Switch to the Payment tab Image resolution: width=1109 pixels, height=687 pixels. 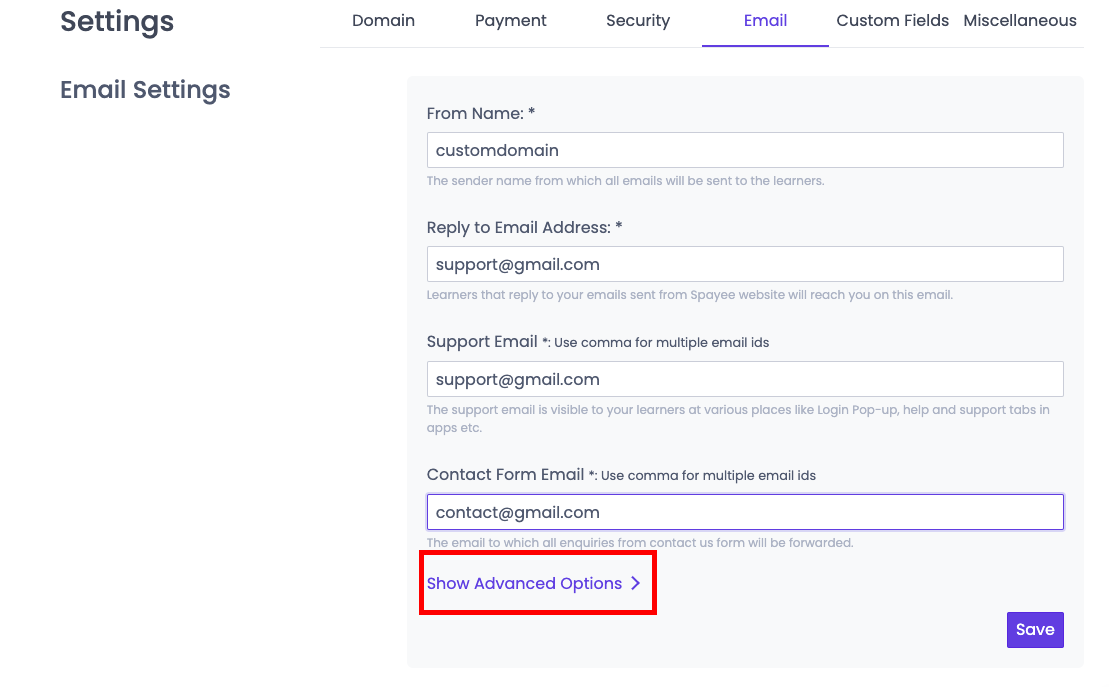coord(511,21)
